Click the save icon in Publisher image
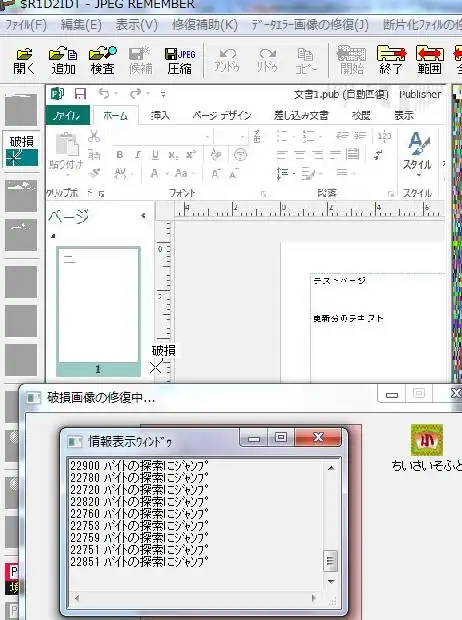Screen dimensions: 462x620 [80, 94]
